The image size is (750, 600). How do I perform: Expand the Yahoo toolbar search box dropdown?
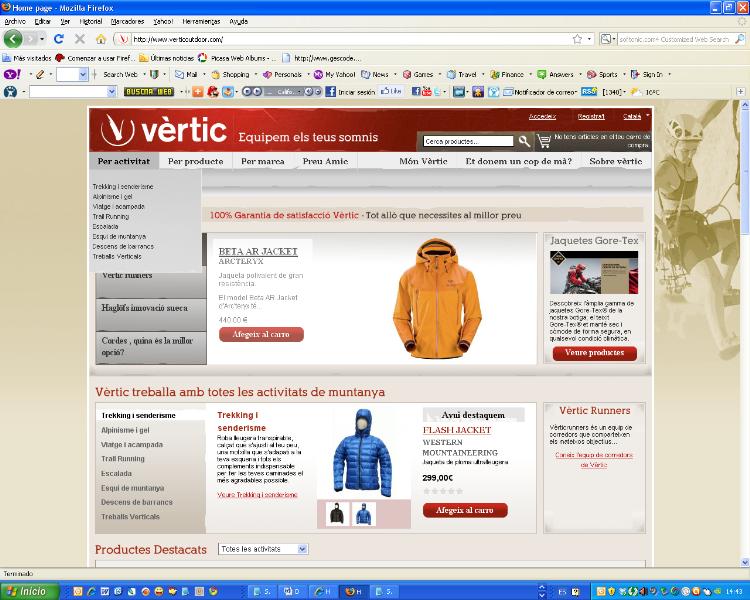(83, 74)
